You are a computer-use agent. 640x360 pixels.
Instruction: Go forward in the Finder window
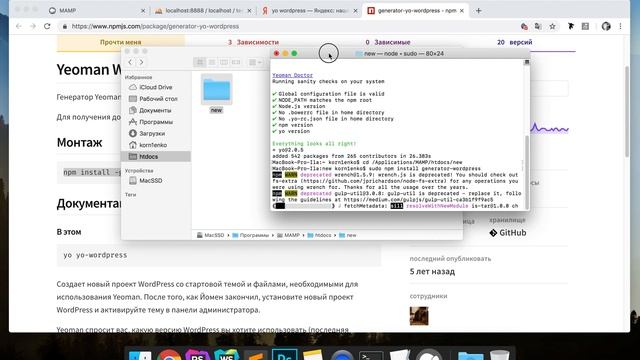coord(141,62)
